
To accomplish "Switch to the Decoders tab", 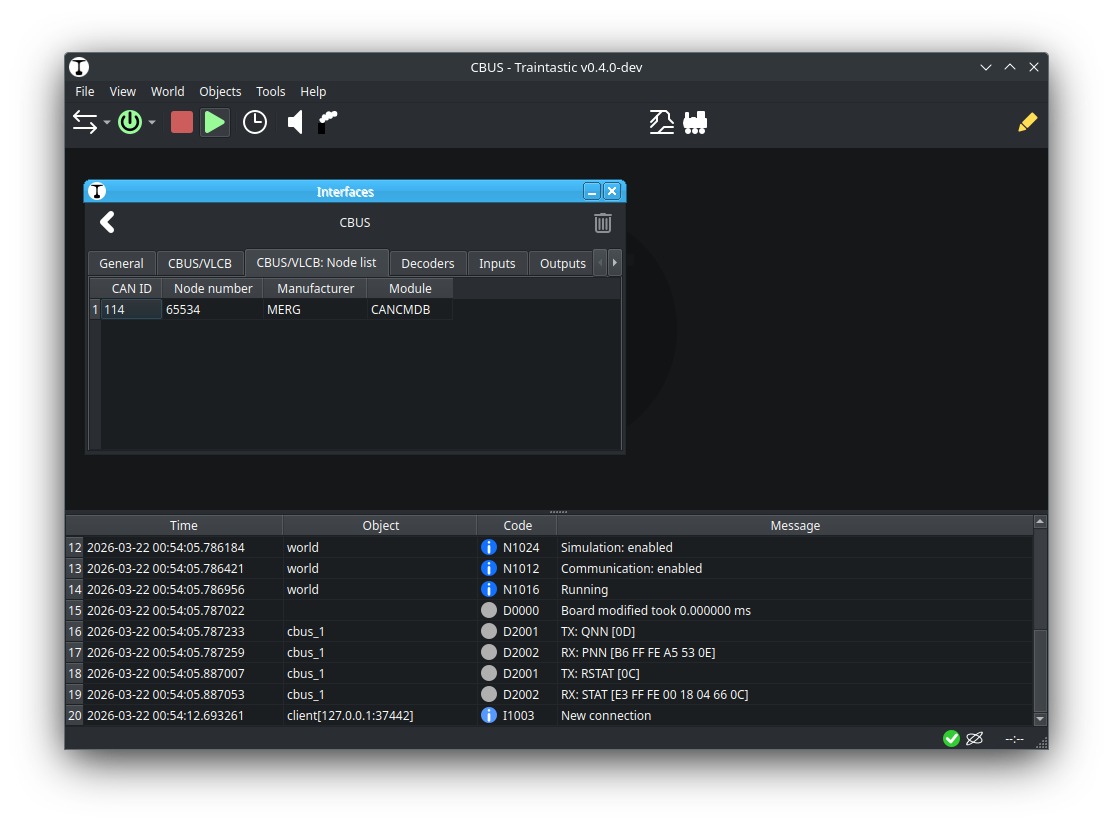I will [427, 263].
